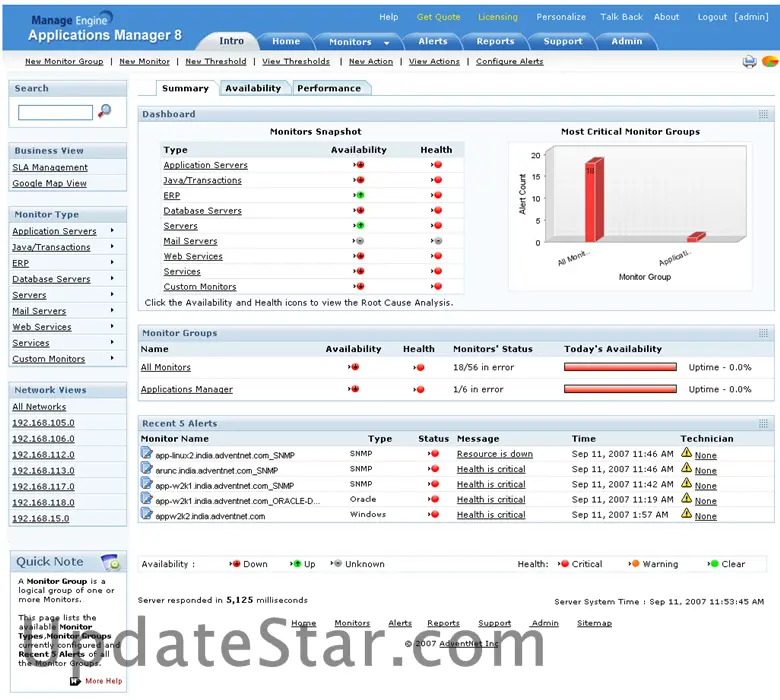The width and height of the screenshot is (780, 700).
Task: Click edit icon for appw2k2 Windows alert
Action: pos(146,513)
